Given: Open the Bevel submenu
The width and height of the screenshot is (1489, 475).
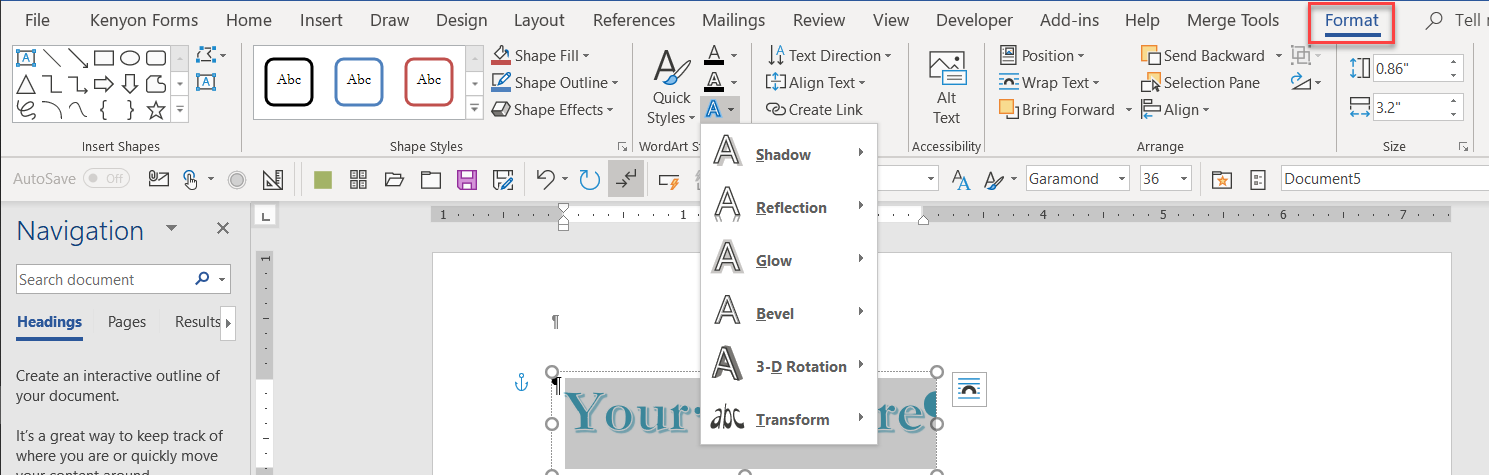Looking at the screenshot, I should tap(789, 313).
